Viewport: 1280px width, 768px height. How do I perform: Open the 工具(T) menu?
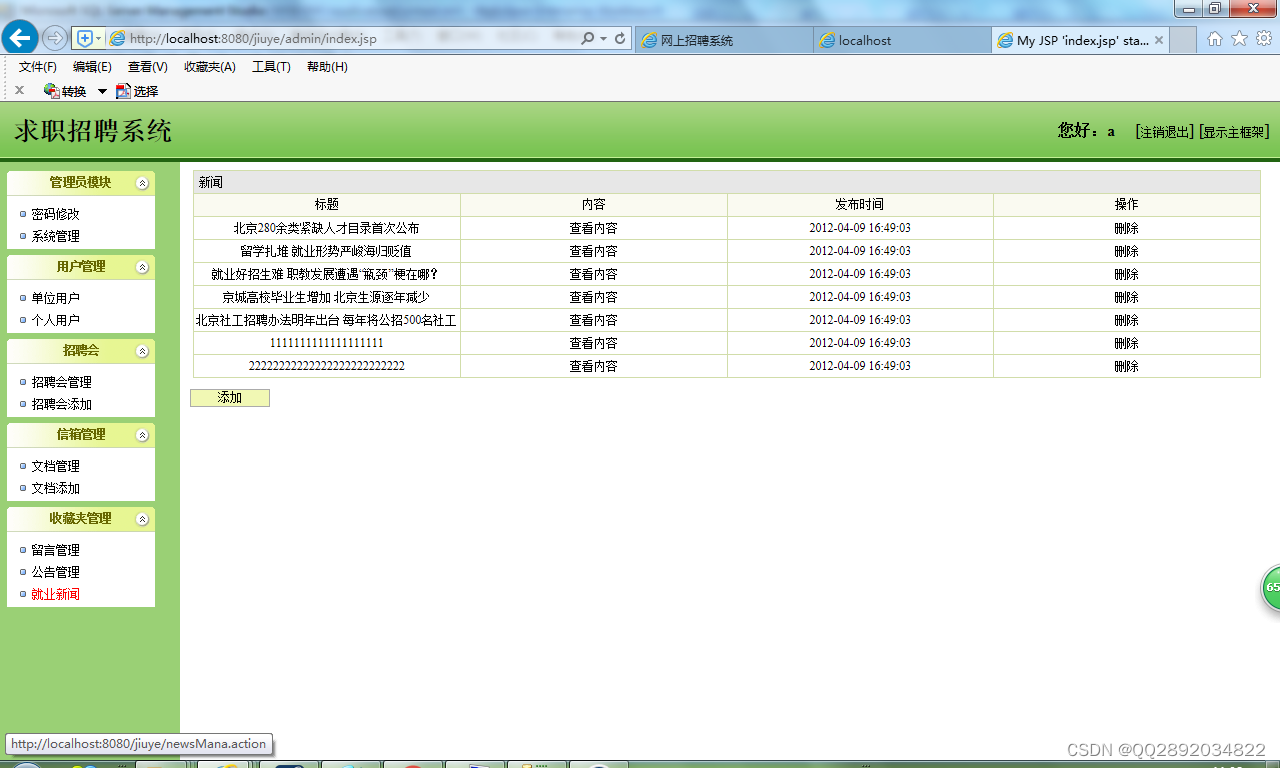pos(271,67)
